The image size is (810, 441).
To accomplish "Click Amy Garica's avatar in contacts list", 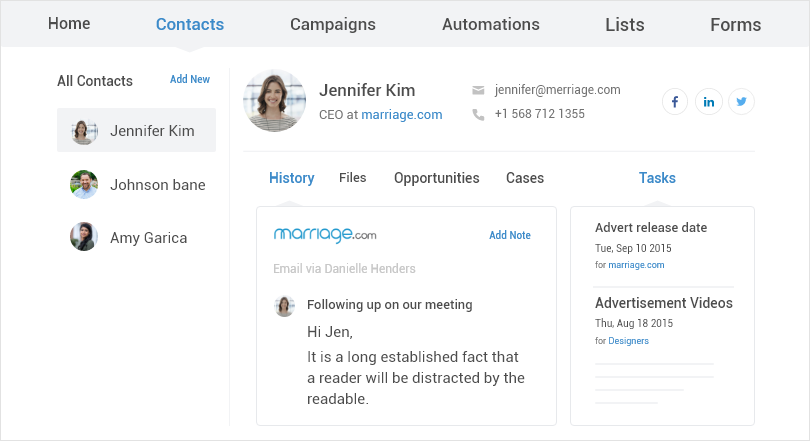I will coord(84,237).
